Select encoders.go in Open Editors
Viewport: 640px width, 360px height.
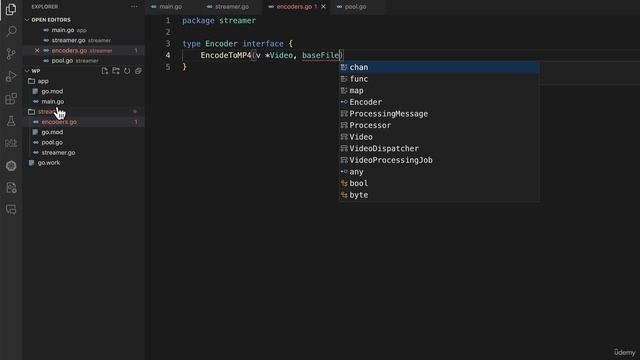point(69,51)
